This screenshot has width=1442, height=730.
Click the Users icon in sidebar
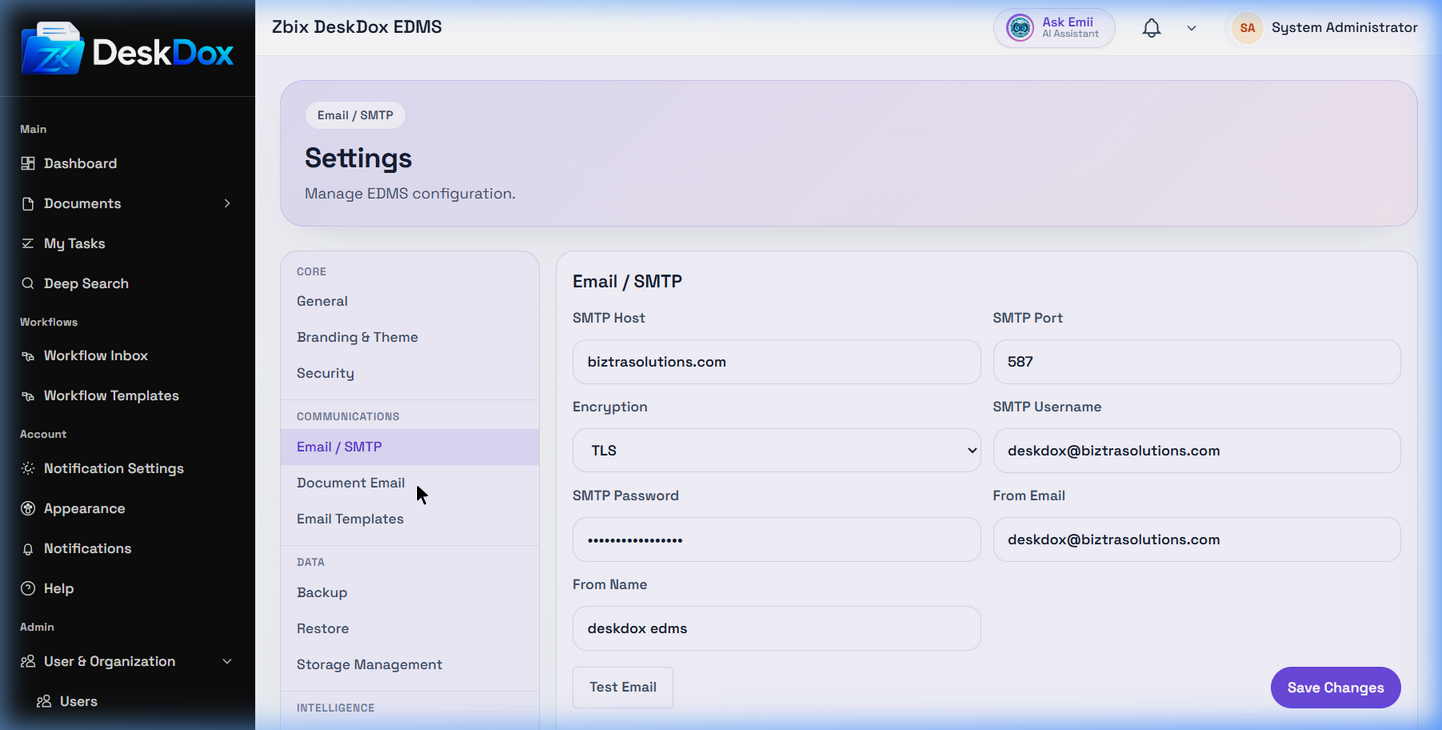pyautogui.click(x=44, y=701)
